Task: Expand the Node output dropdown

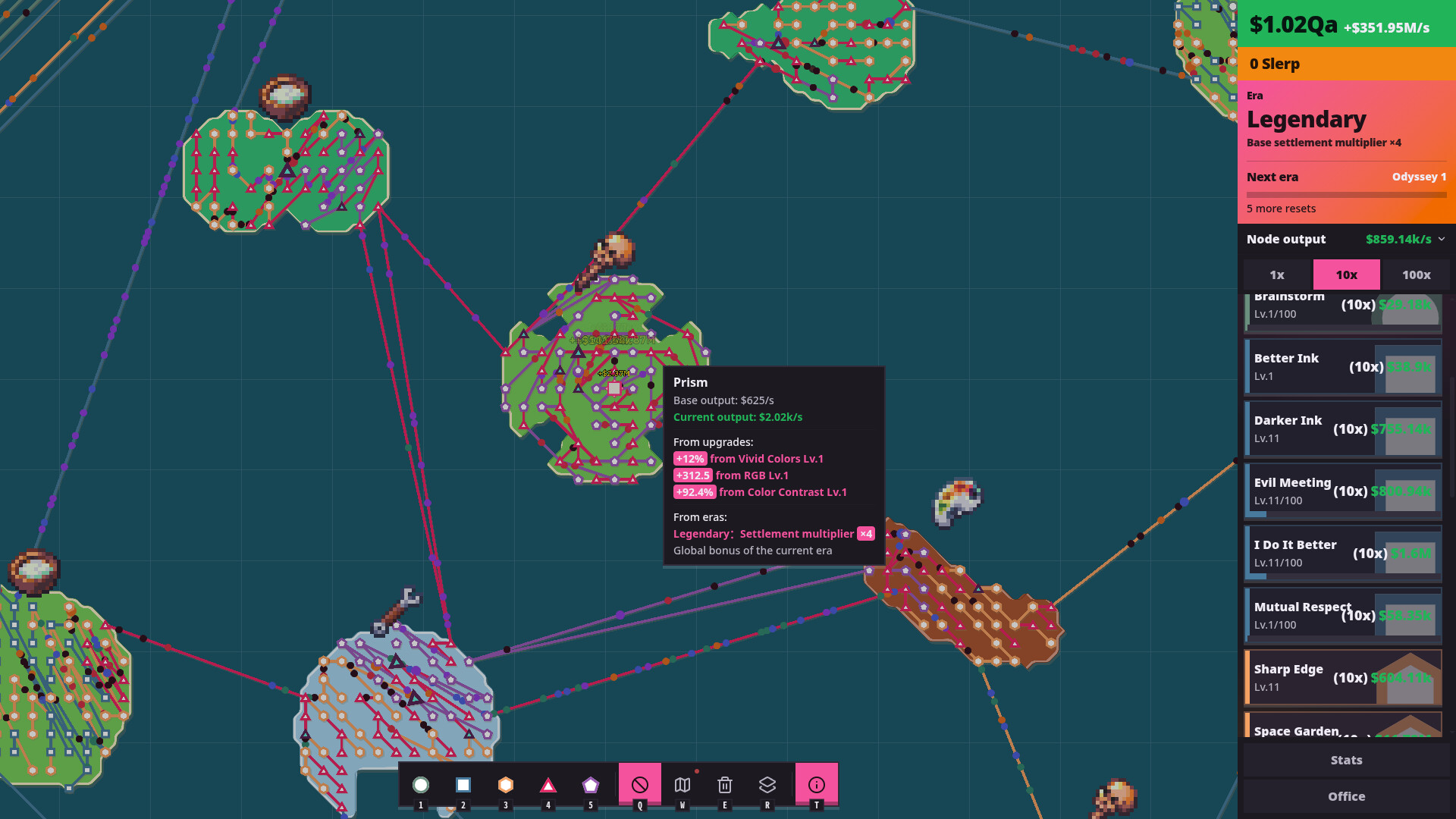Action: [1442, 239]
